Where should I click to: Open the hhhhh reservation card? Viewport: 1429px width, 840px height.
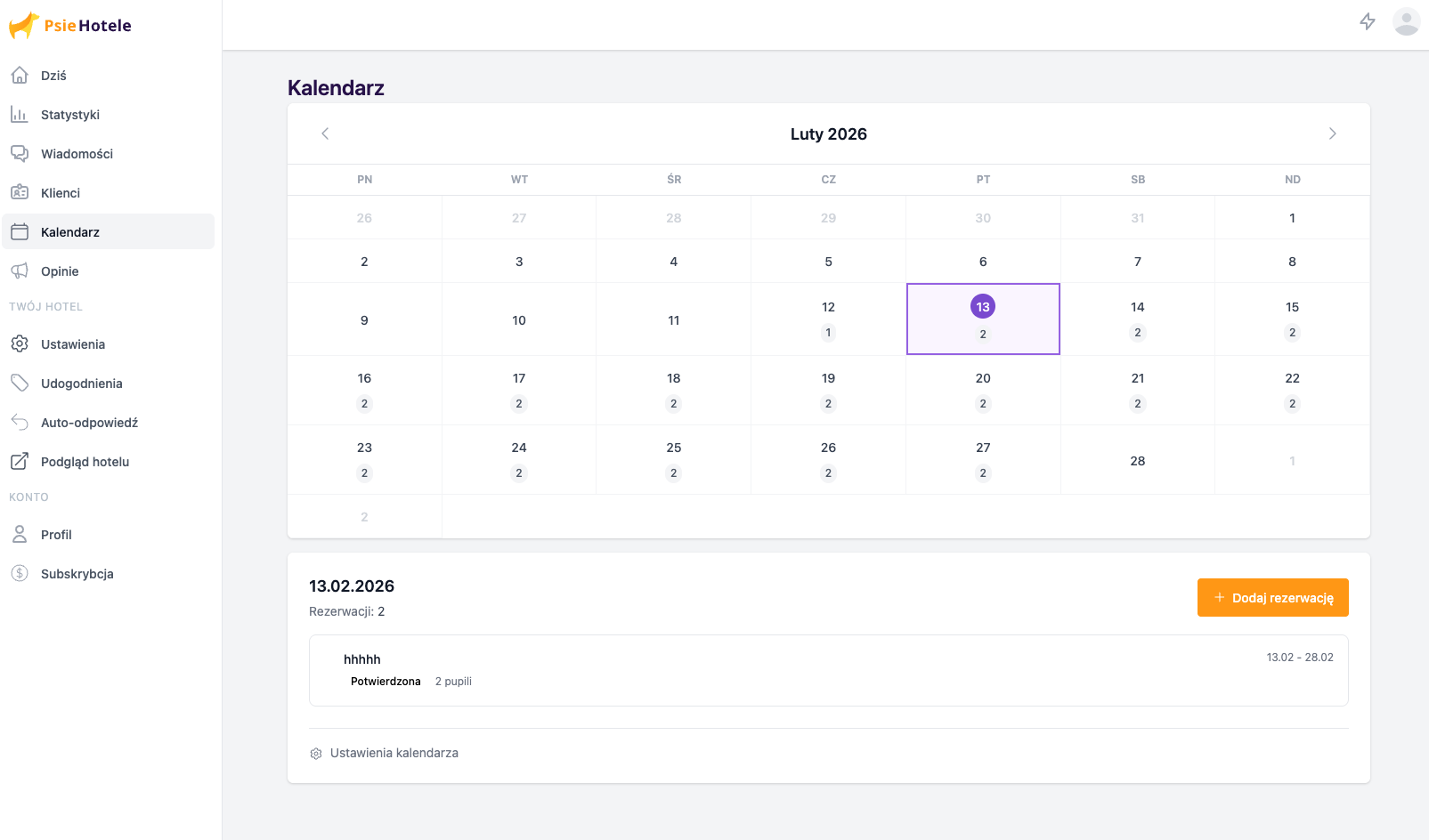pyautogui.click(x=828, y=670)
